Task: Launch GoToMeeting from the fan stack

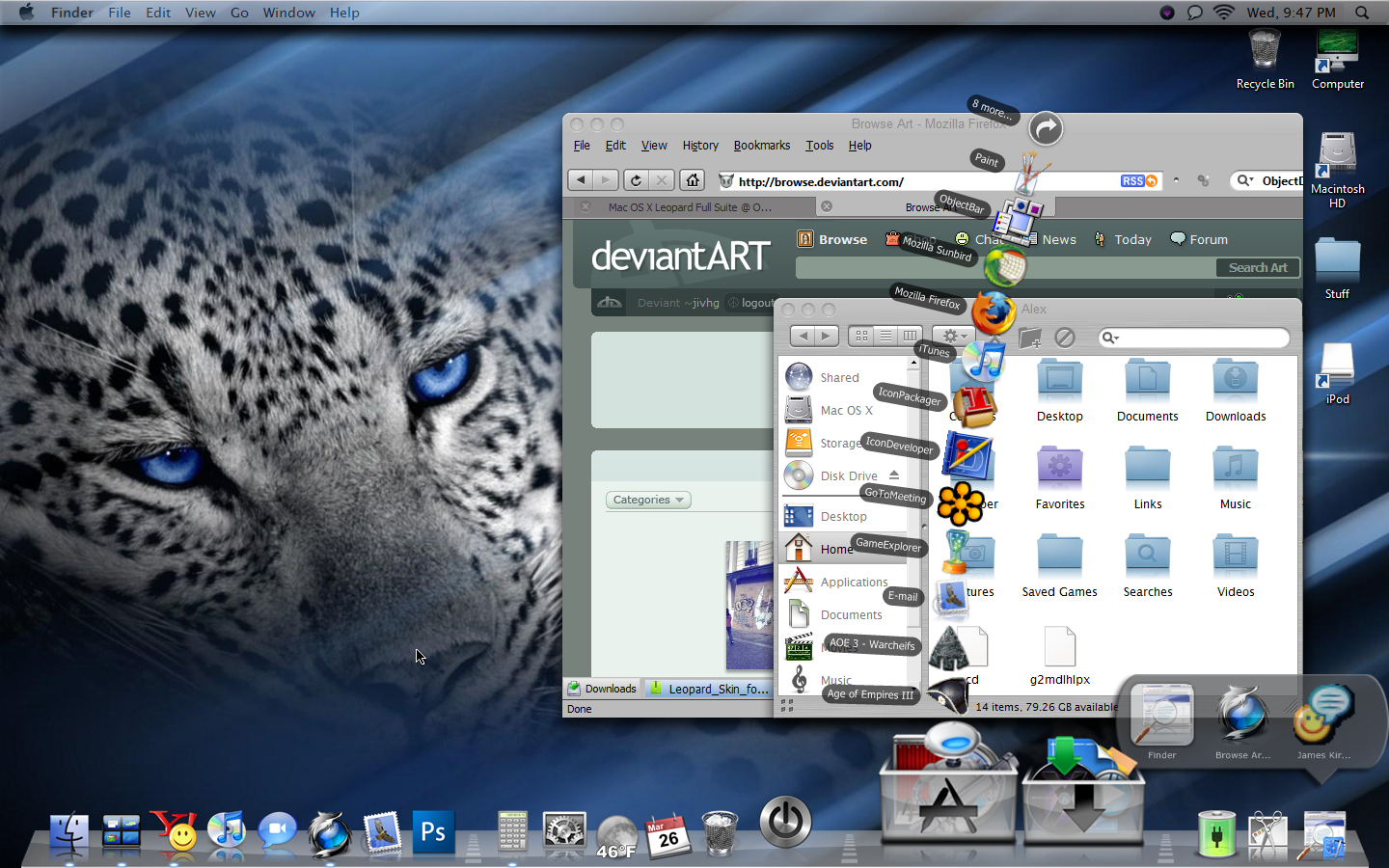Action: [x=962, y=502]
